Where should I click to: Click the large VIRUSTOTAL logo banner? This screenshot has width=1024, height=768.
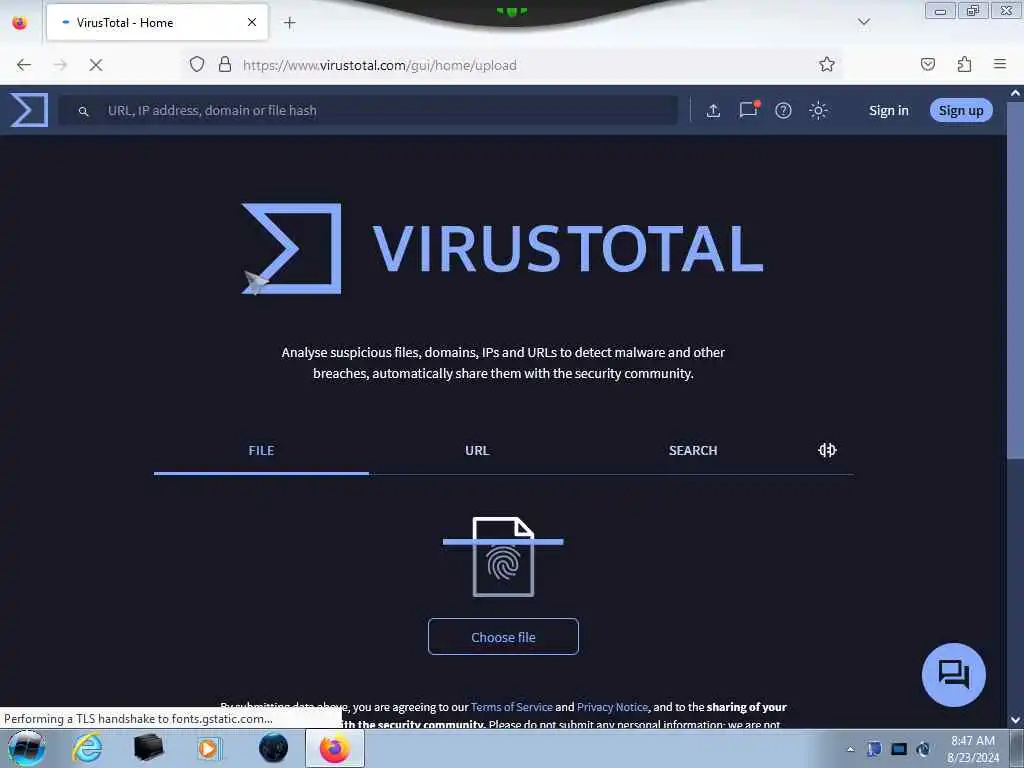(x=502, y=249)
